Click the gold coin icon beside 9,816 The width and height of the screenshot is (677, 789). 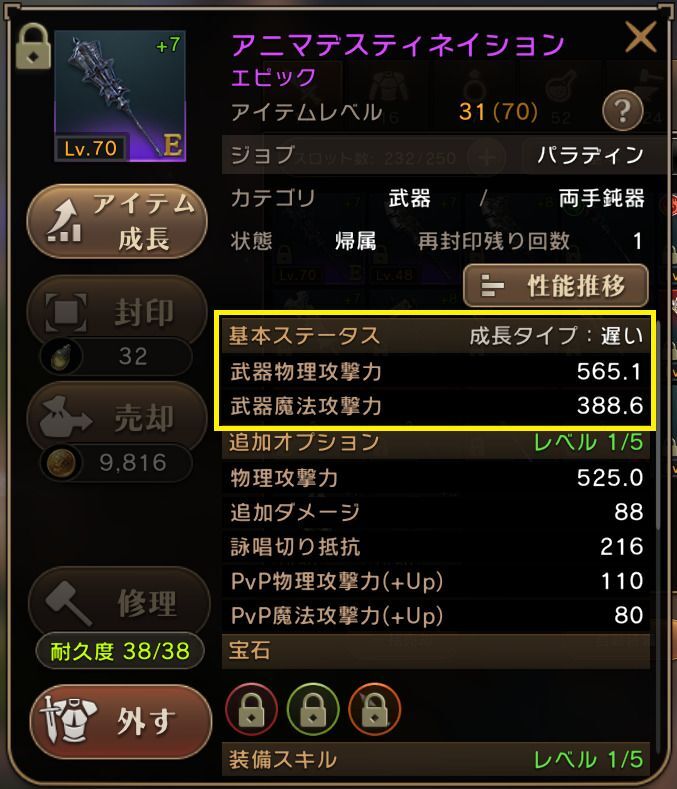[x=61, y=462]
